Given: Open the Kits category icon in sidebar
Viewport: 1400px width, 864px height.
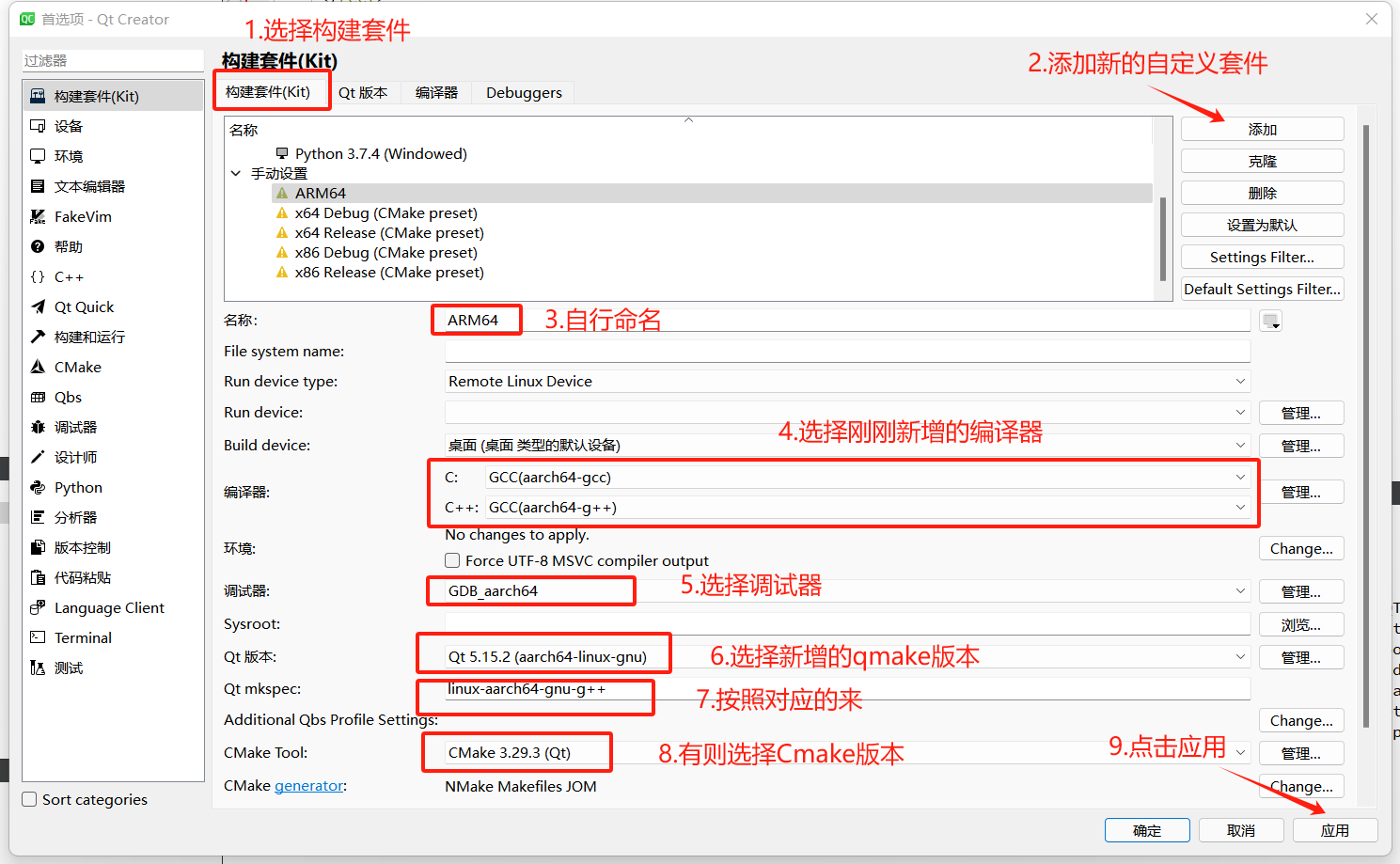Looking at the screenshot, I should pyautogui.click(x=38, y=96).
